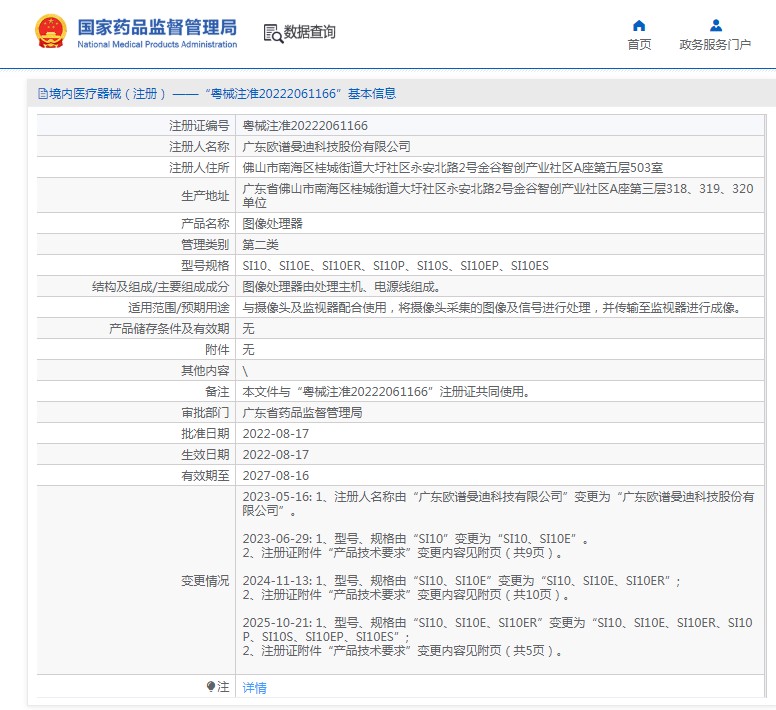Click the 2025-10-21 change entry
Screen dimensions: 776x710
pos(497,636)
